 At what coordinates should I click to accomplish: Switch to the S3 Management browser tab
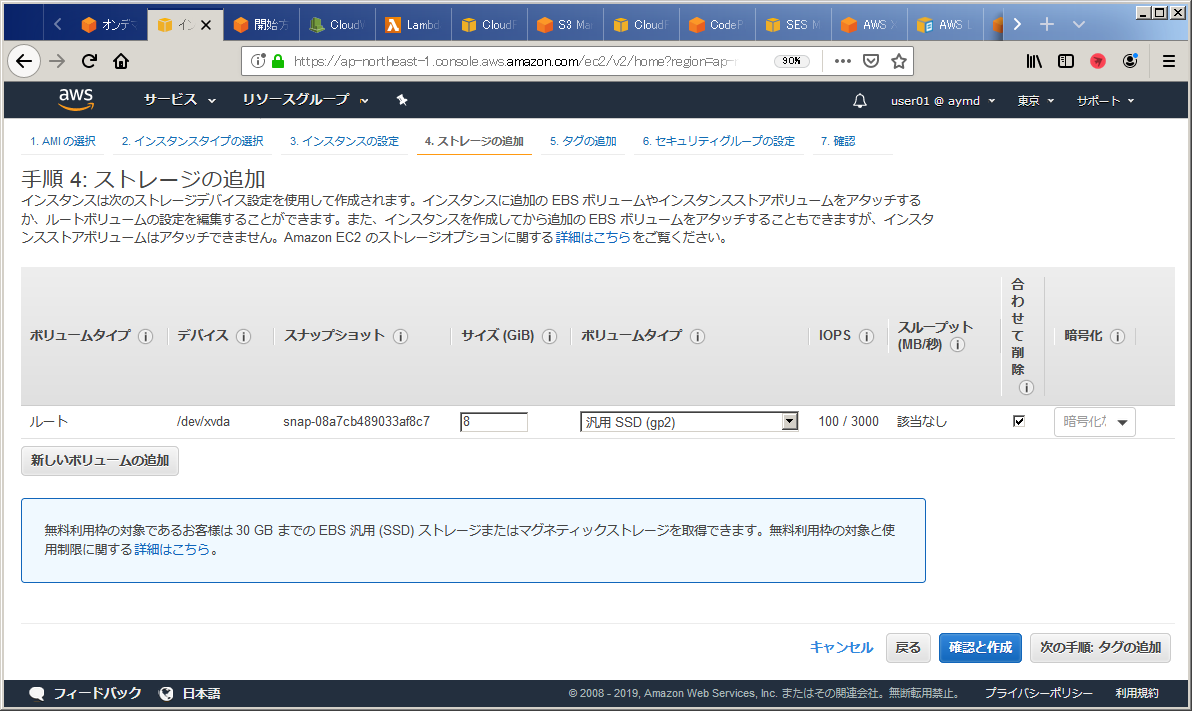[x=566, y=24]
